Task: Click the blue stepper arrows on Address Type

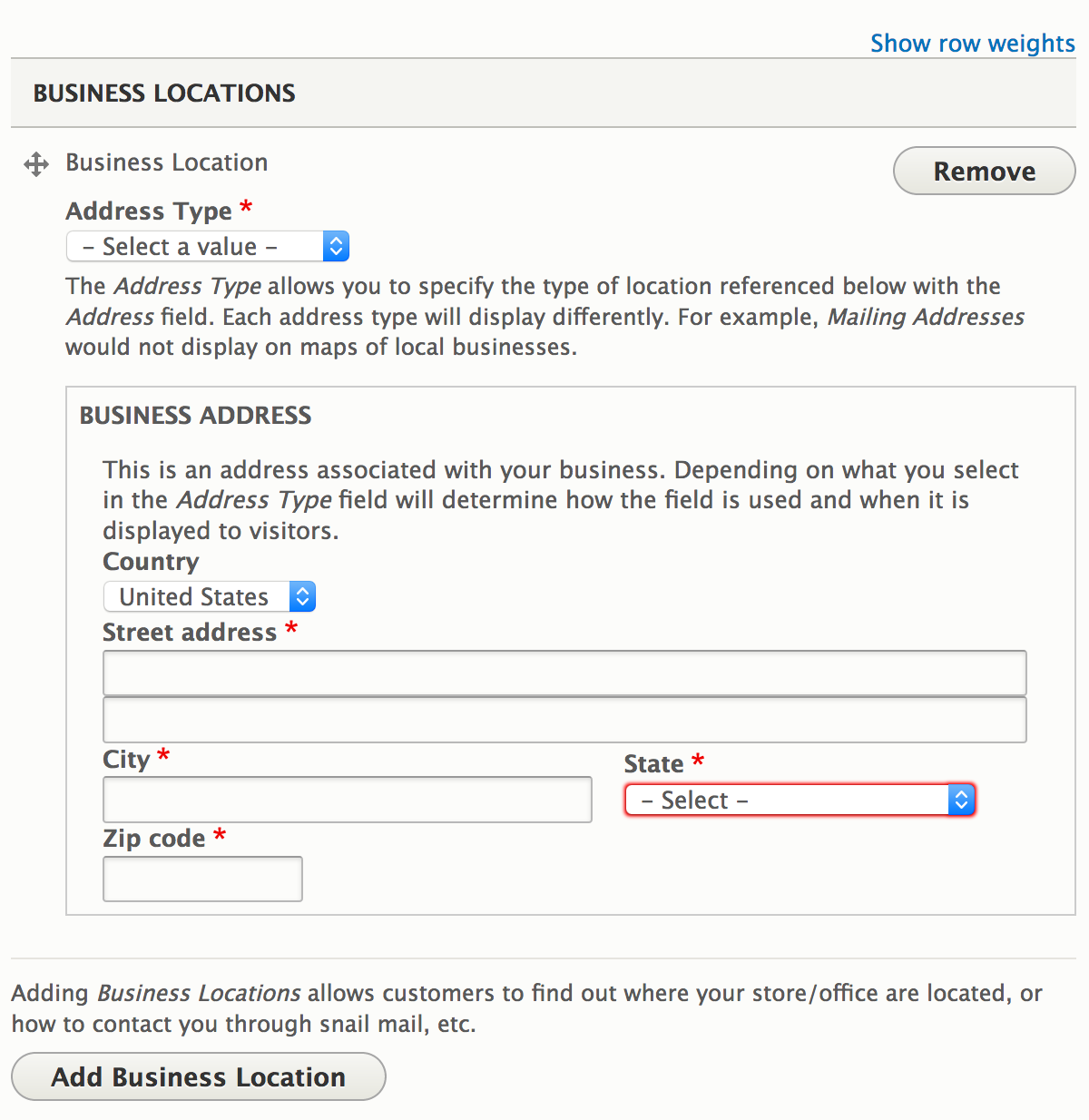Action: tap(335, 245)
